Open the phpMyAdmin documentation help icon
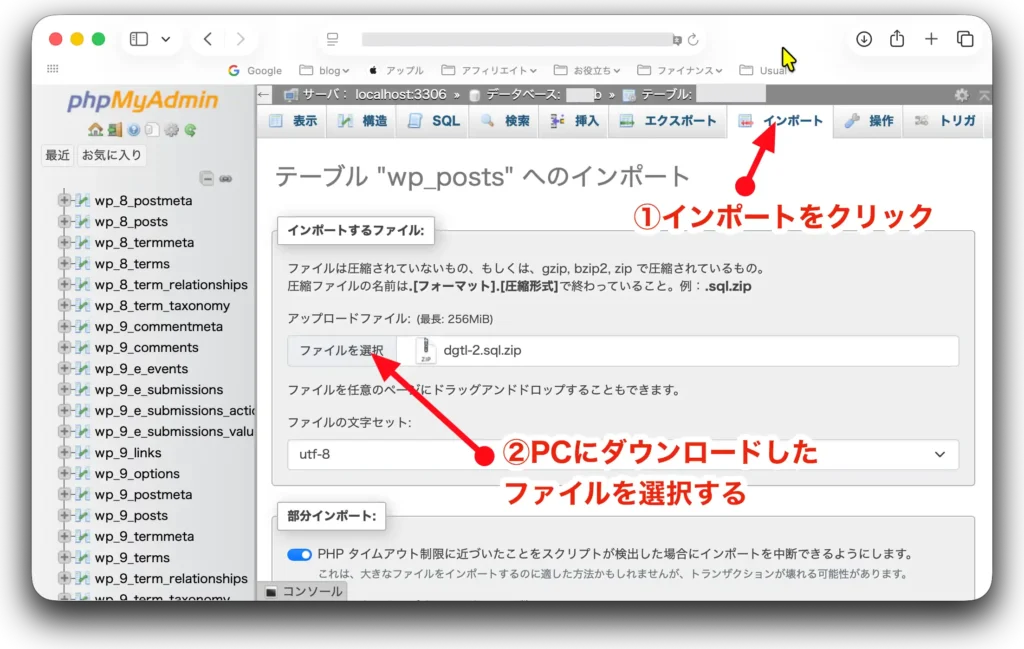Viewport: 1024px width, 649px height. pyautogui.click(x=133, y=129)
